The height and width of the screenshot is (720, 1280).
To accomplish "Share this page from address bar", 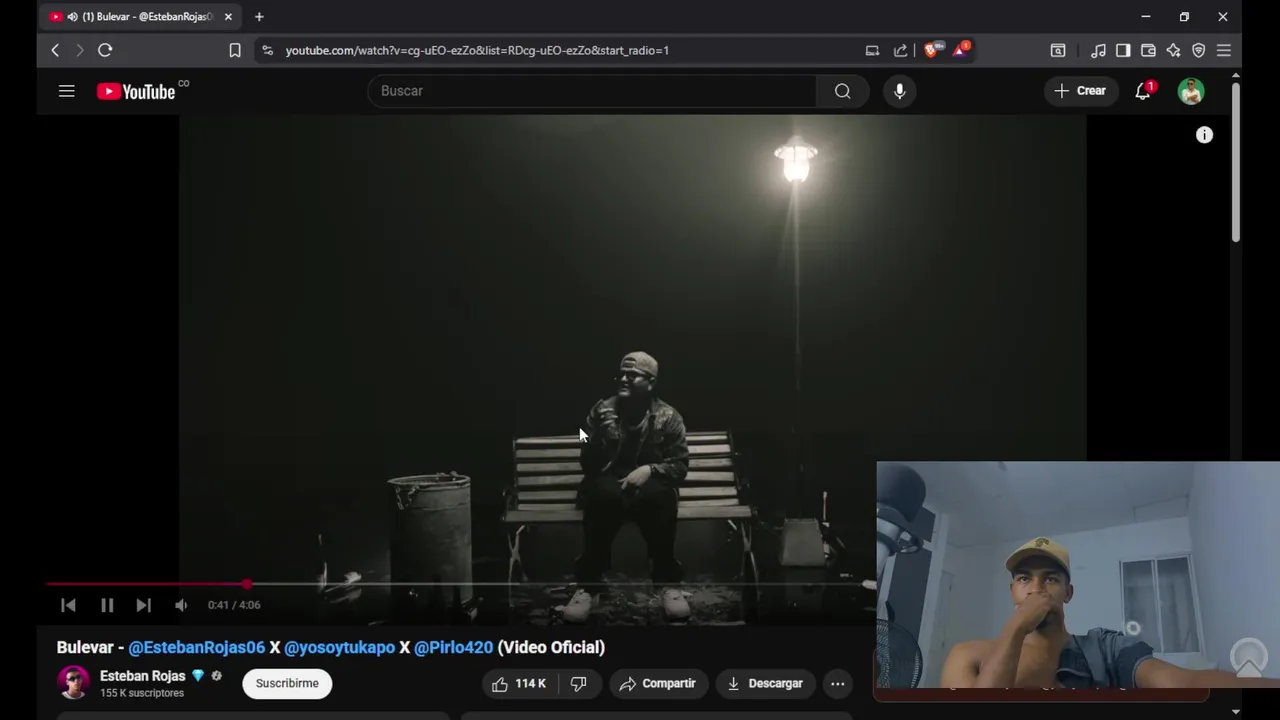I will pos(900,50).
